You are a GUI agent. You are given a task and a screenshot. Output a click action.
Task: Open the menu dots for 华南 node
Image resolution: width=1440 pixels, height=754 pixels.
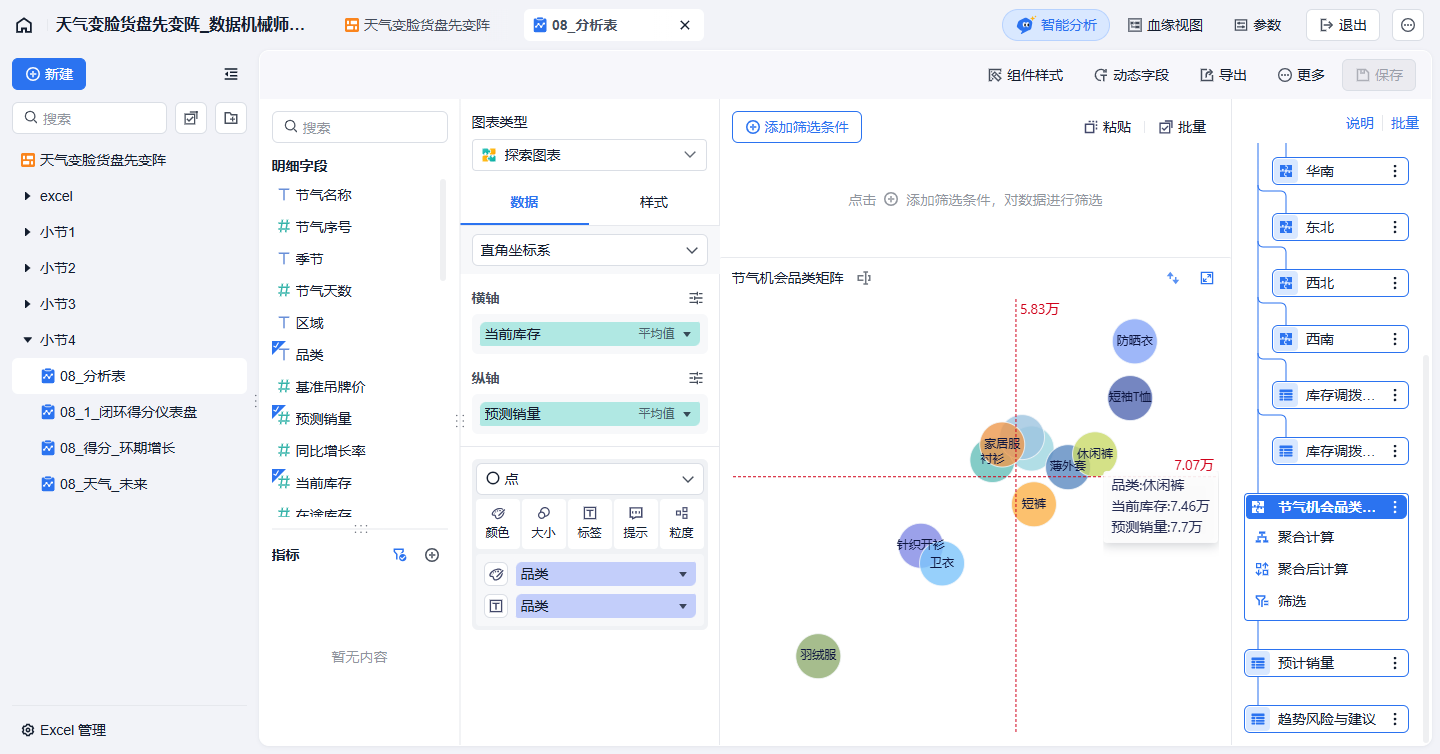point(1395,171)
